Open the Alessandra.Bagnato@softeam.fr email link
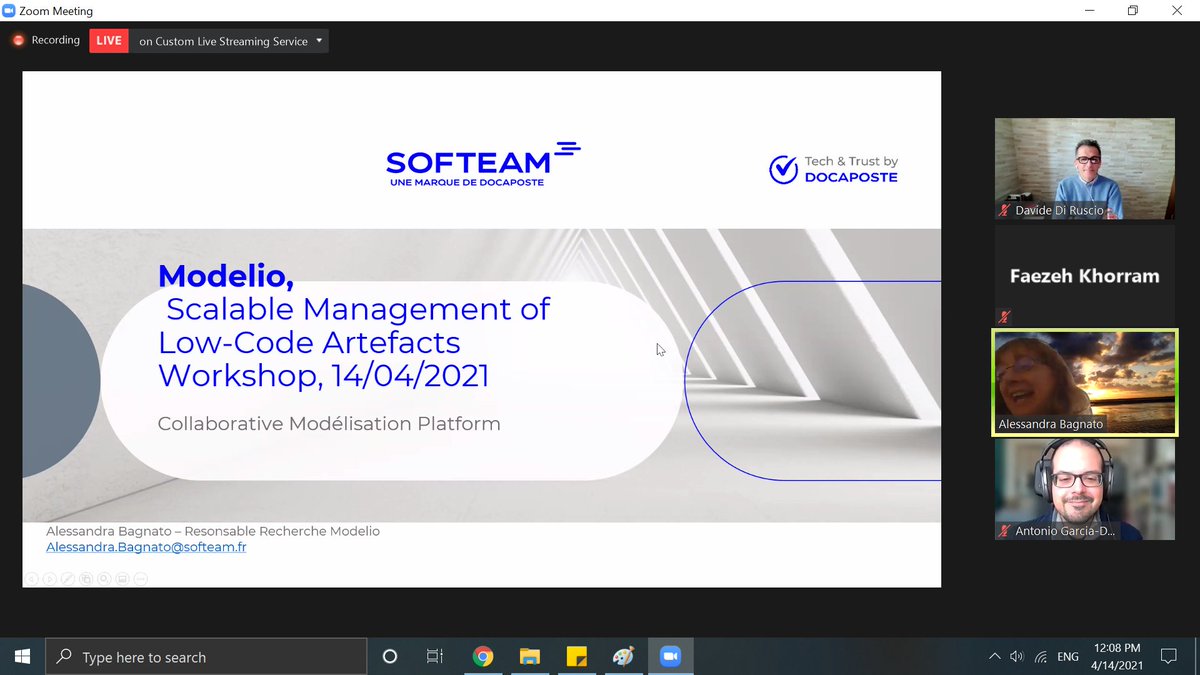1200x675 pixels. point(146,547)
